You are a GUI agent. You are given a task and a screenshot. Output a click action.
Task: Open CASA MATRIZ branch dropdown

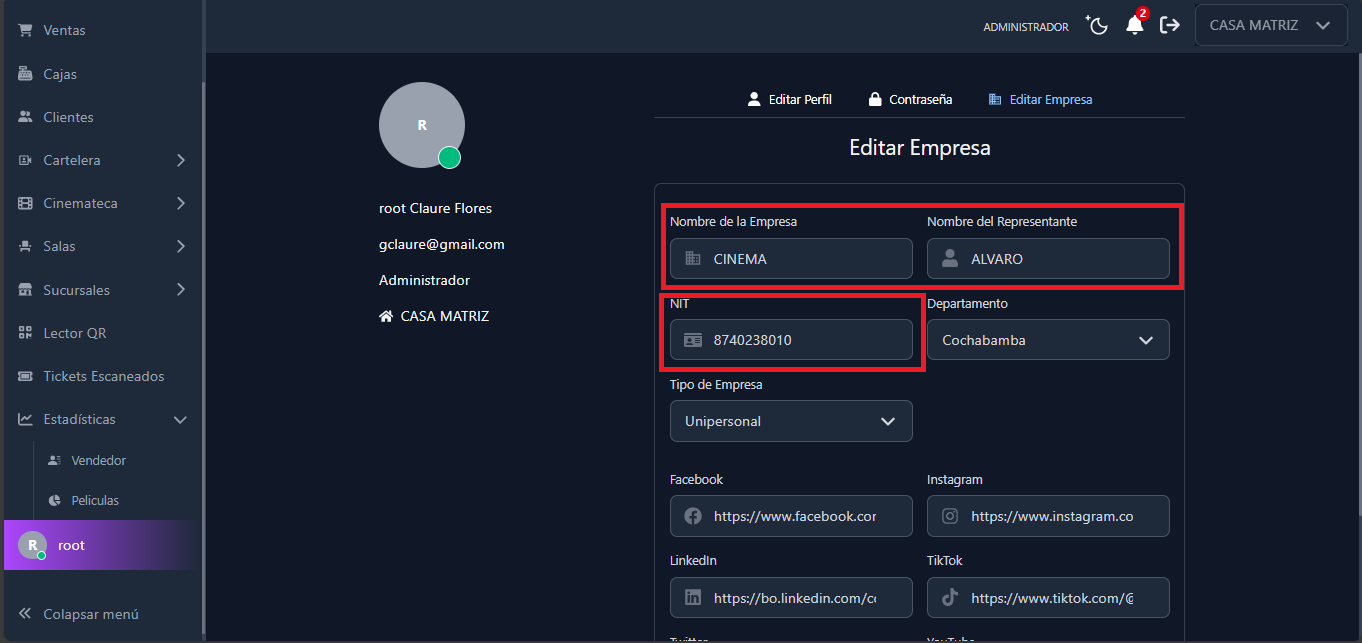pos(1270,26)
